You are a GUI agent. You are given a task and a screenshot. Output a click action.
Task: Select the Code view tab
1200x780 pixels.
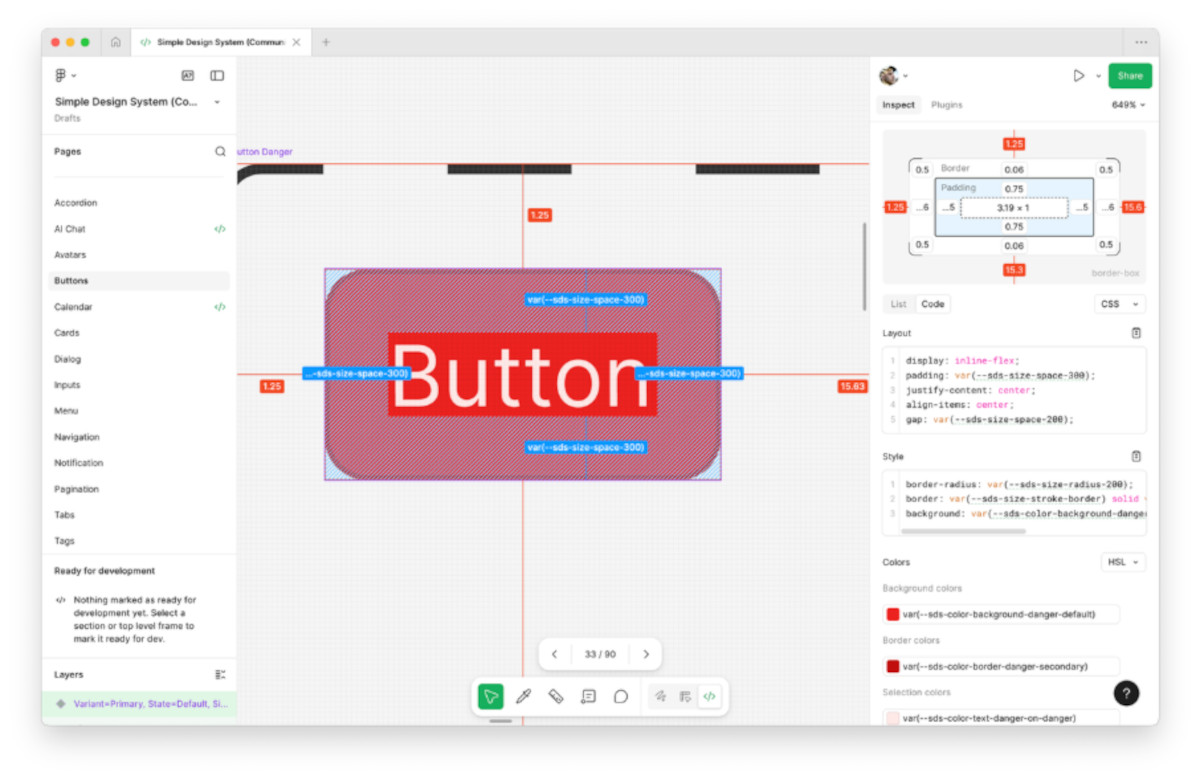(x=933, y=304)
